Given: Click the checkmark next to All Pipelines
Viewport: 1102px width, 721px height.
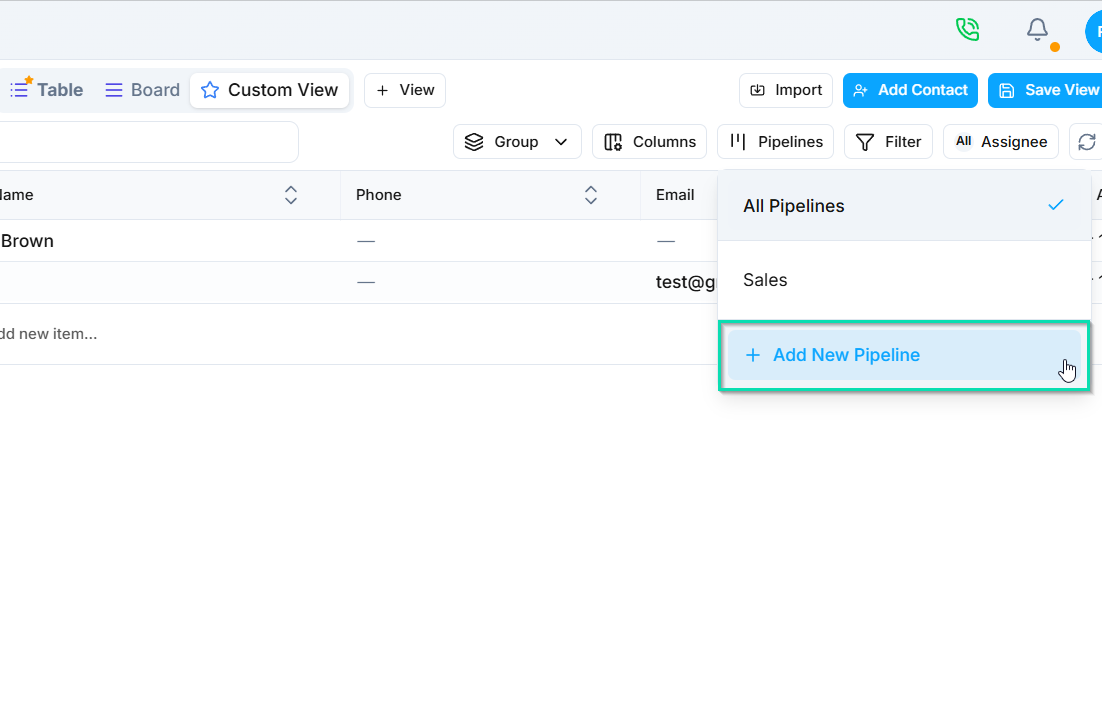Looking at the screenshot, I should 1056,205.
